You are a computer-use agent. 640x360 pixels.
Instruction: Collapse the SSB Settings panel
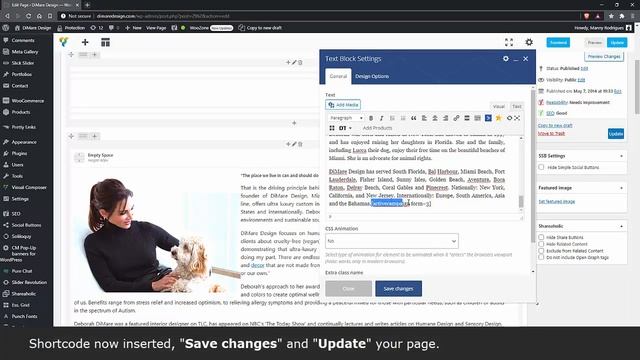(x=621, y=156)
